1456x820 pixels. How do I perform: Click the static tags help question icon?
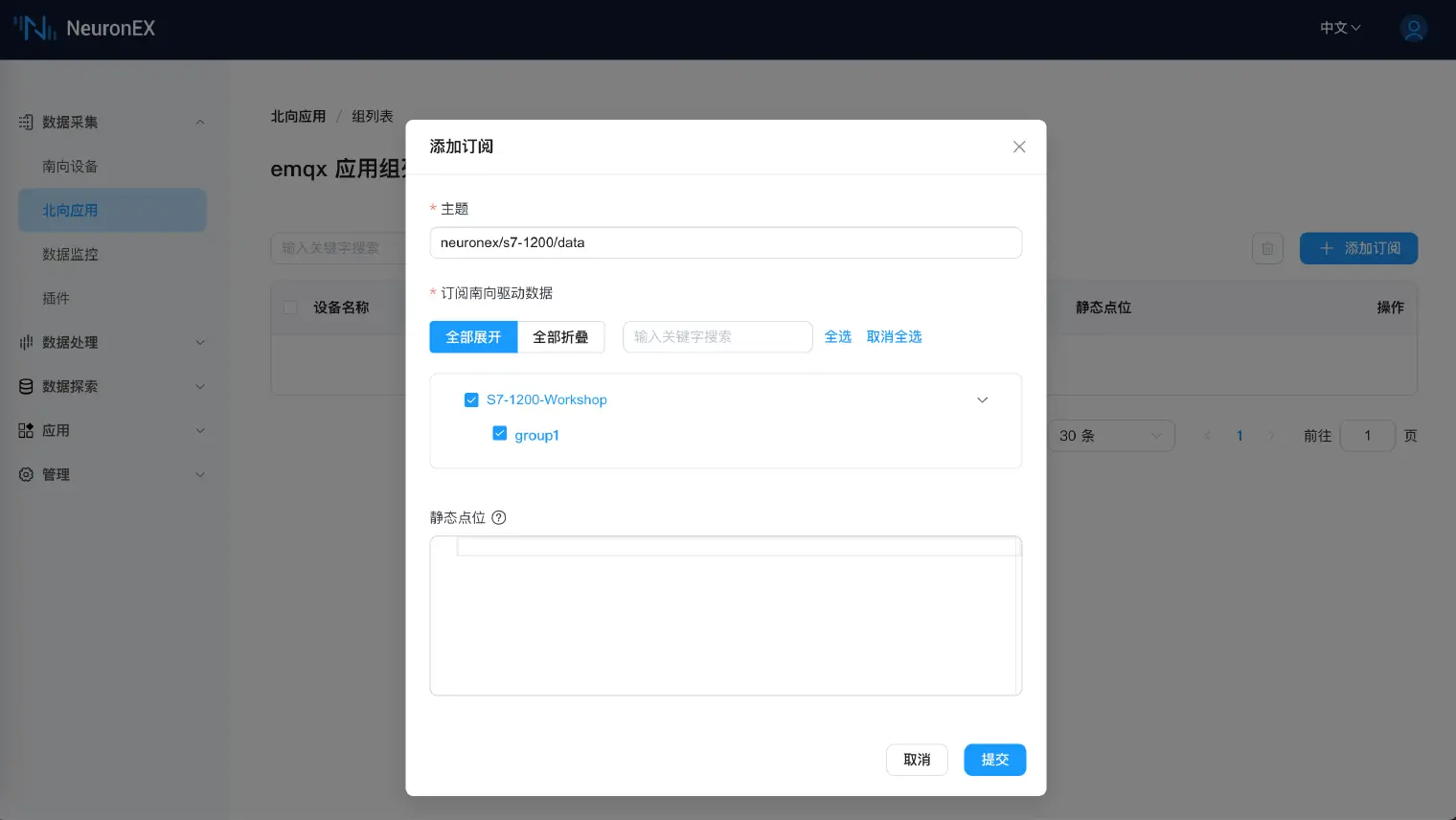[x=499, y=518]
